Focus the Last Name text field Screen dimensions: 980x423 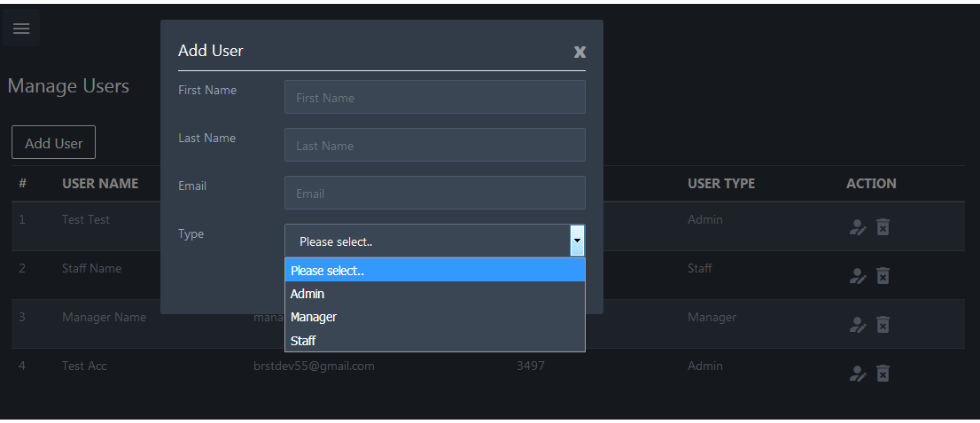434,146
